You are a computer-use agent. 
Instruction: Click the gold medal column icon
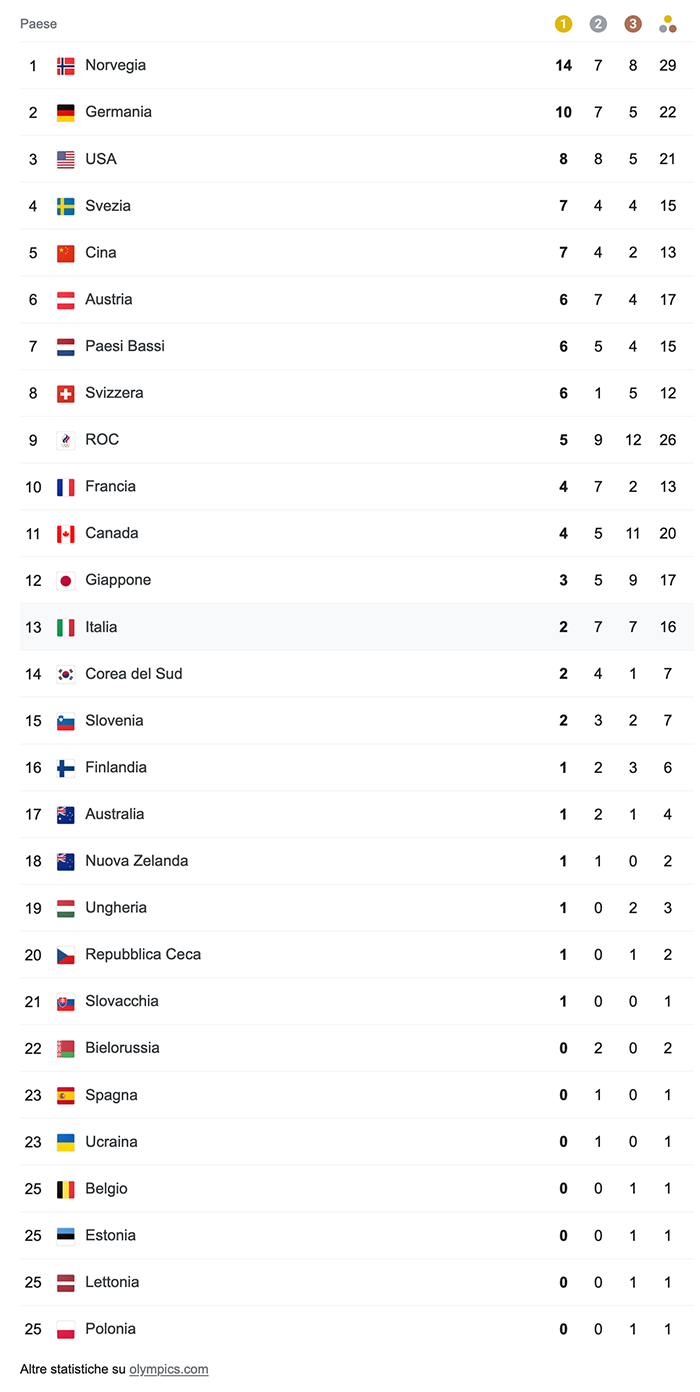point(563,24)
